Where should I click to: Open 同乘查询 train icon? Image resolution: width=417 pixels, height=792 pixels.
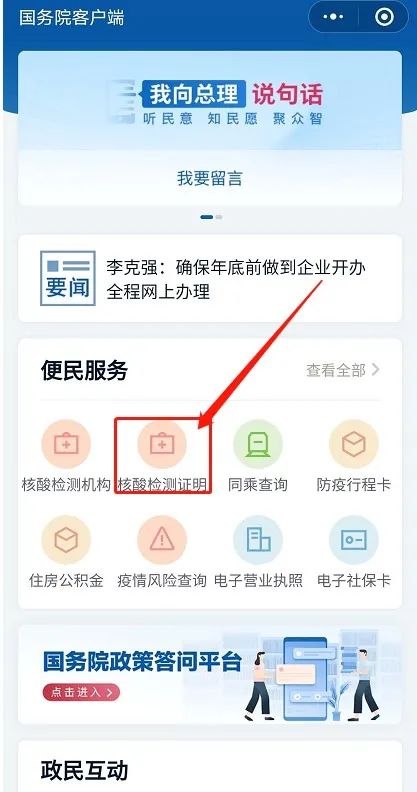coord(258,444)
